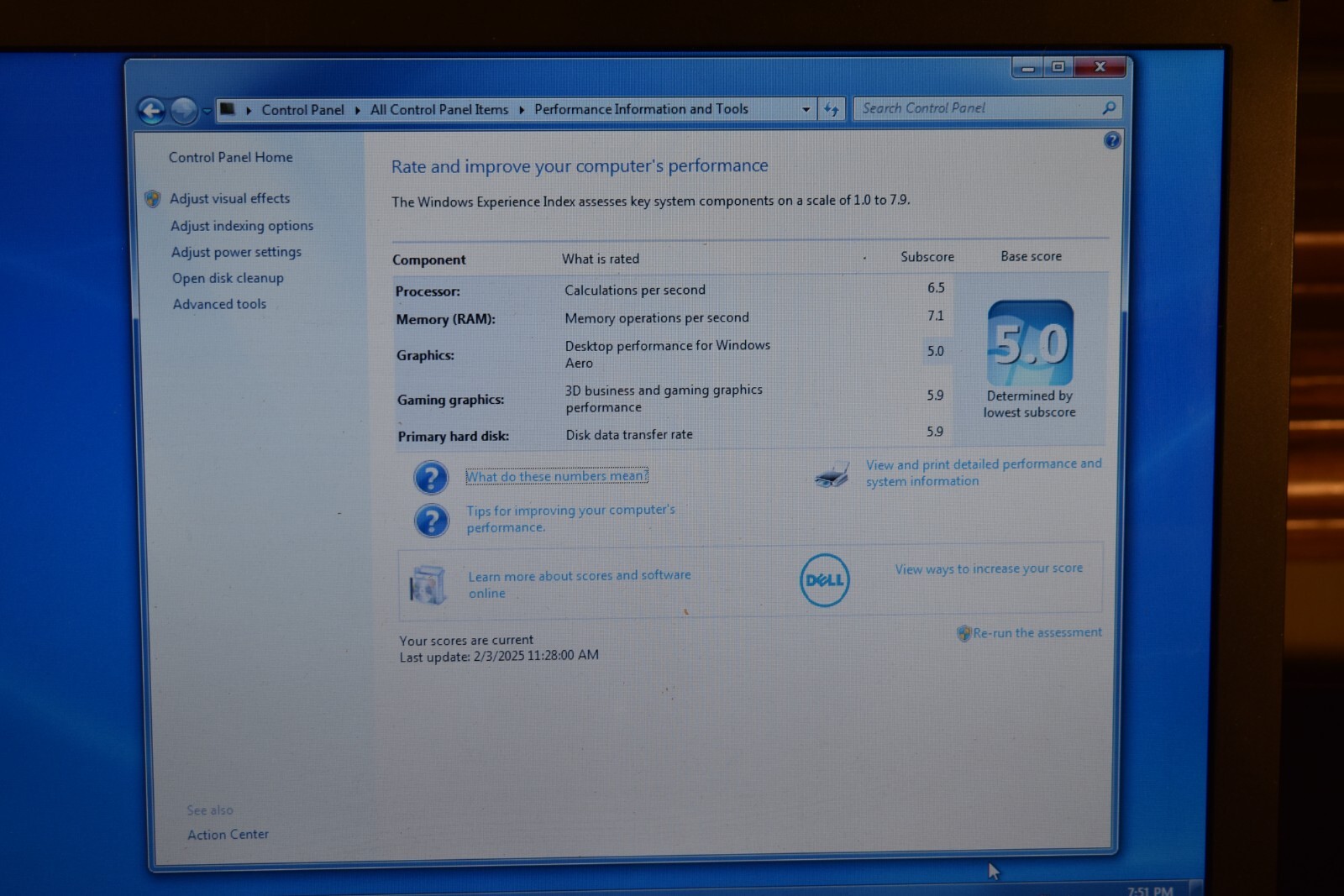Expand arrow after Control Panel breadcrumb
The height and width of the screenshot is (896, 1344).
pyautogui.click(x=358, y=110)
